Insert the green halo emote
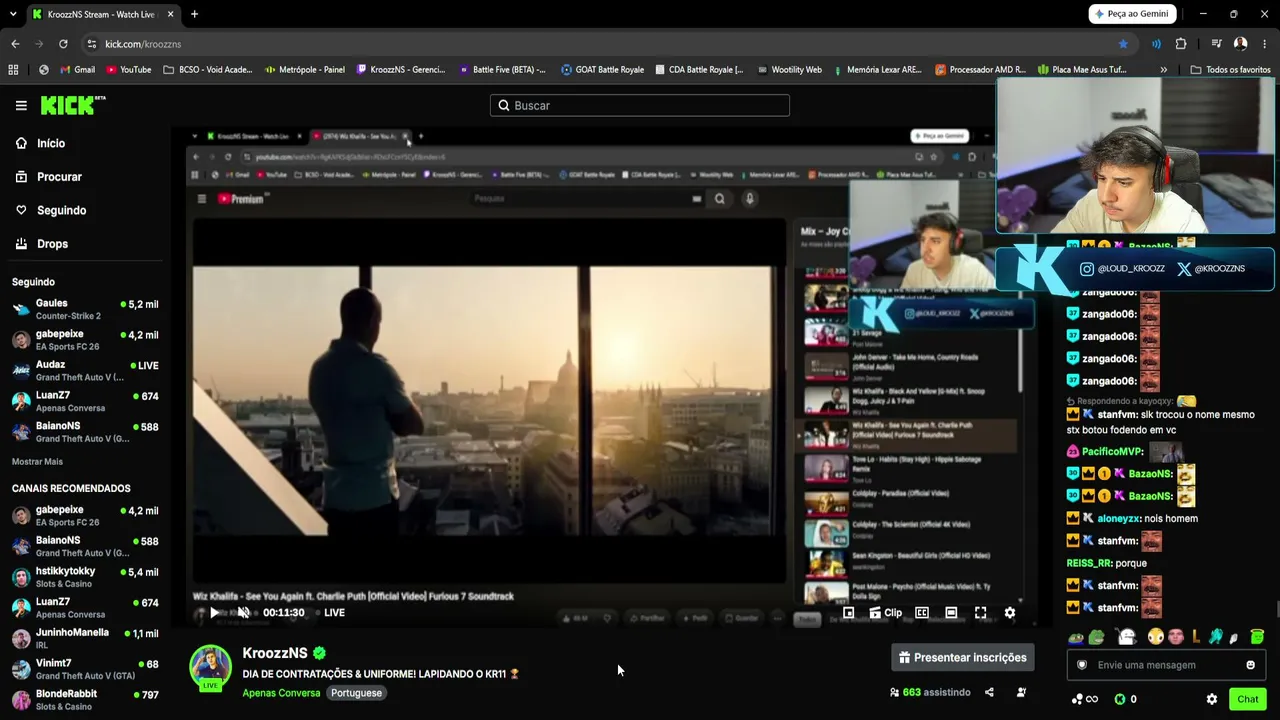The image size is (1280, 720). pos(1256,637)
